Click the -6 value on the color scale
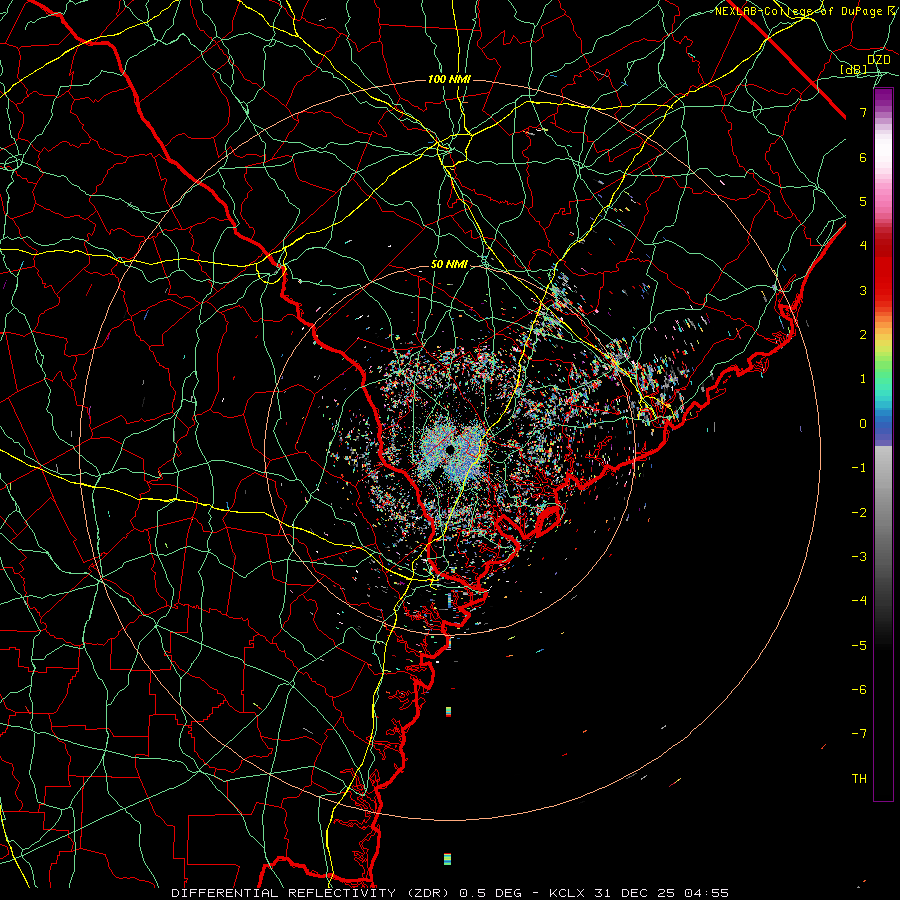The height and width of the screenshot is (900, 900). click(x=859, y=689)
